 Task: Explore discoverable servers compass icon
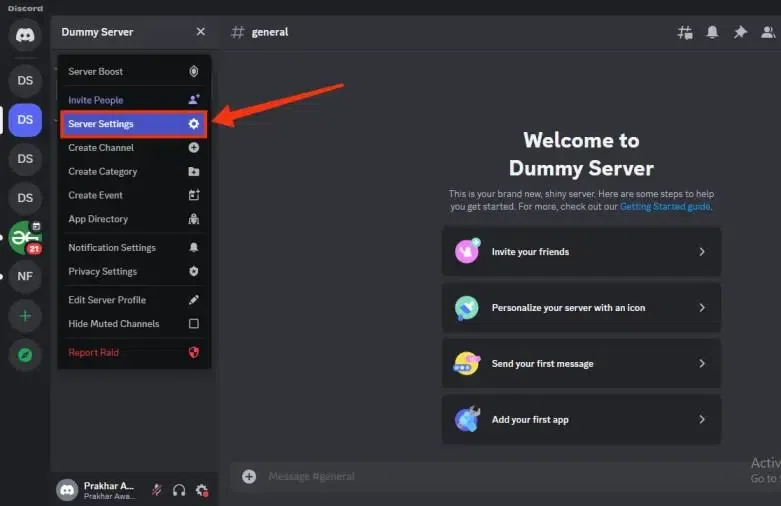25,355
